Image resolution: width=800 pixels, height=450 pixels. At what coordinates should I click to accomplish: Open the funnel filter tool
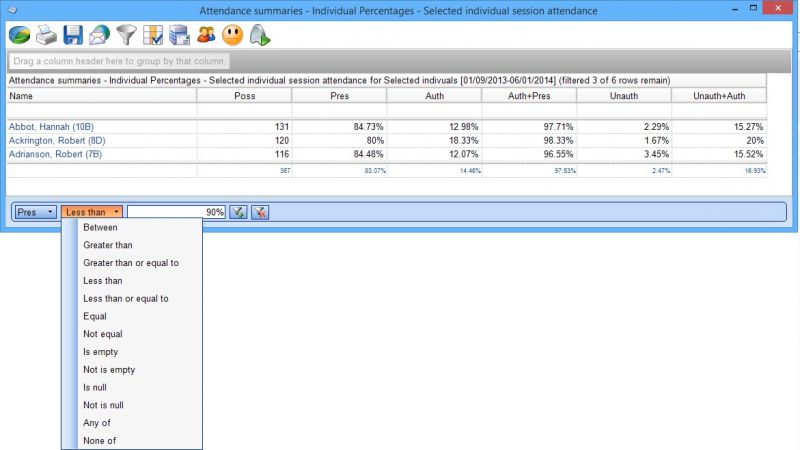coord(126,35)
